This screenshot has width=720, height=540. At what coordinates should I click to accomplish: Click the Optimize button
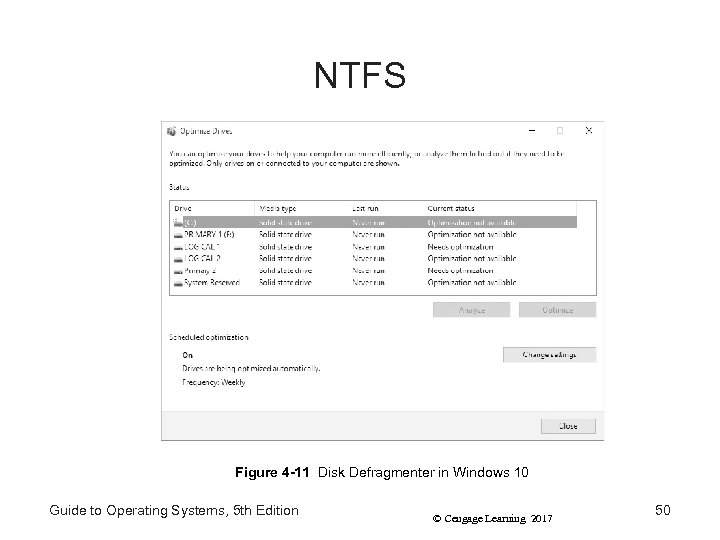coord(557,310)
